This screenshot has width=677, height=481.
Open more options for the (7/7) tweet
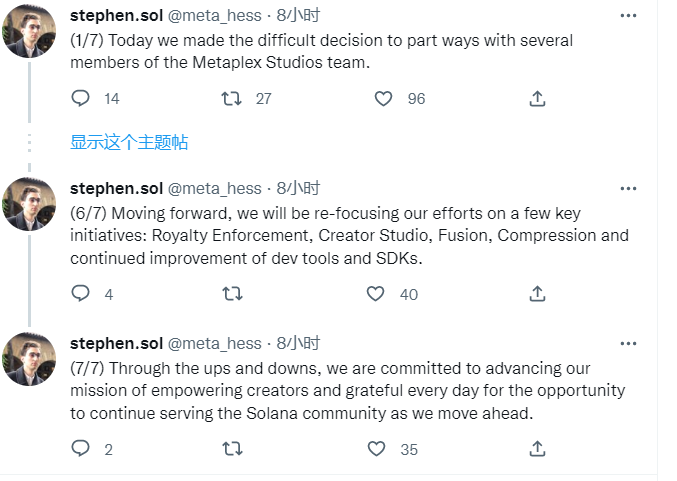[x=628, y=344]
